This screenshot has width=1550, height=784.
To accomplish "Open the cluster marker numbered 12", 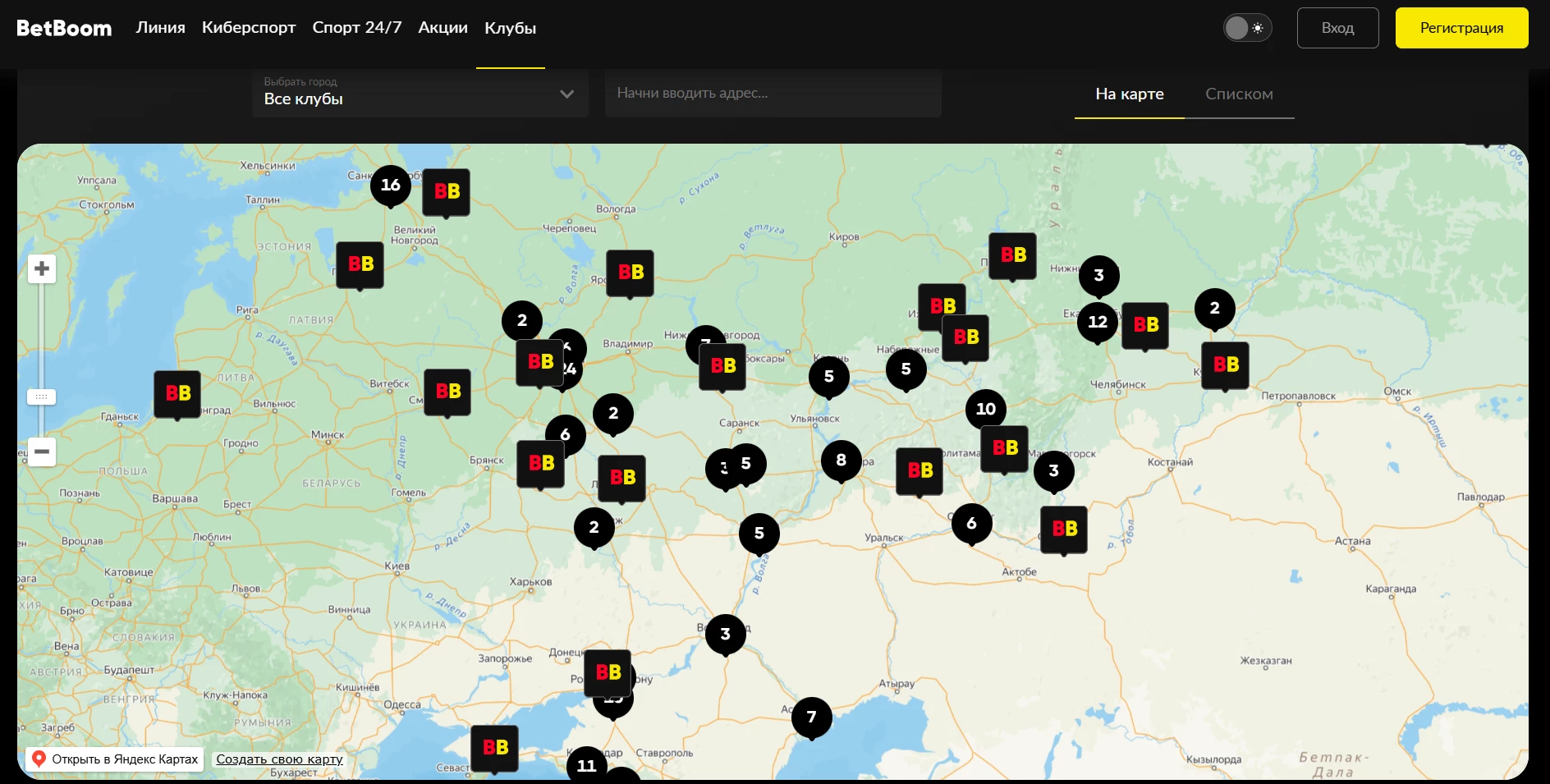I will click(1098, 322).
